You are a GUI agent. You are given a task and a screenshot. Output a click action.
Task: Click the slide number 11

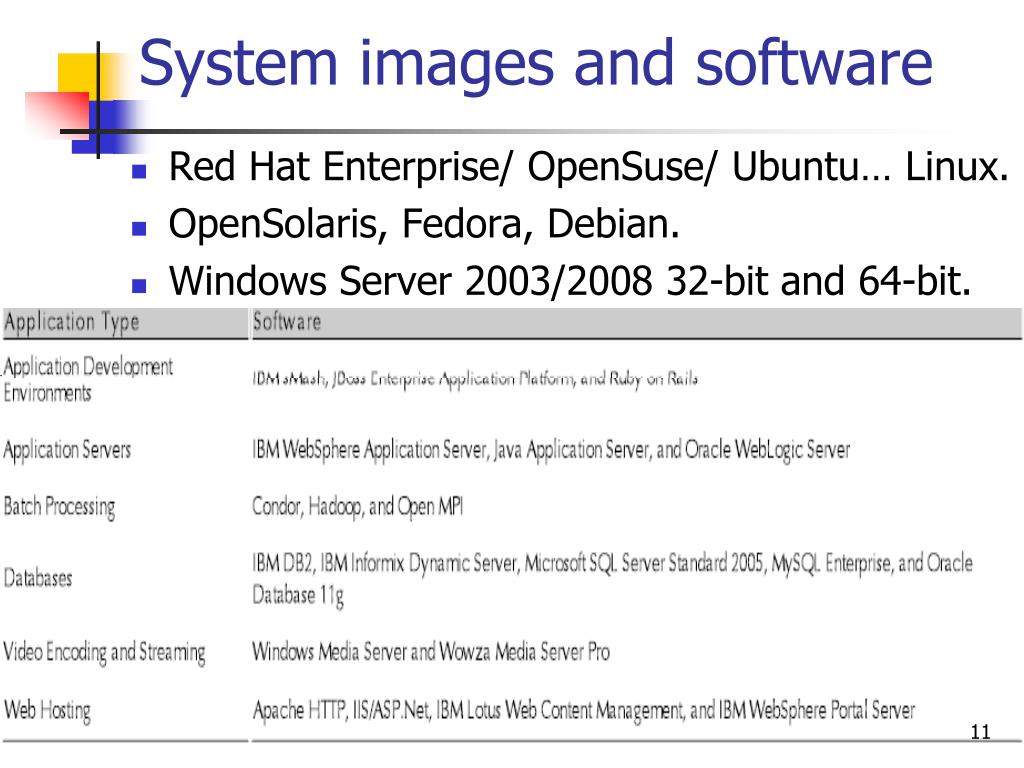coord(980,731)
